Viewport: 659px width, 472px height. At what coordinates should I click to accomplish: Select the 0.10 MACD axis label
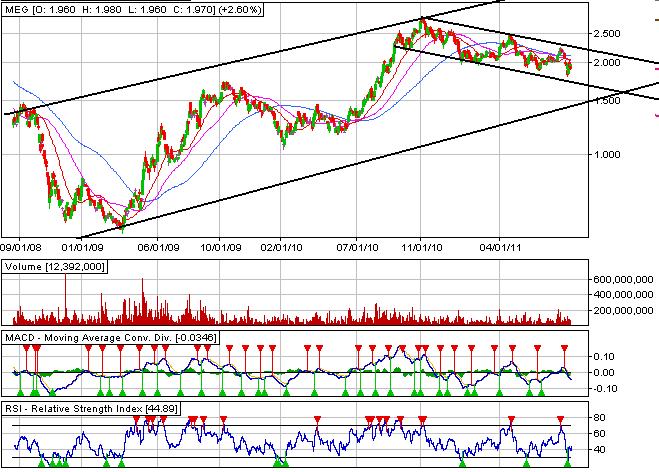(x=604, y=356)
